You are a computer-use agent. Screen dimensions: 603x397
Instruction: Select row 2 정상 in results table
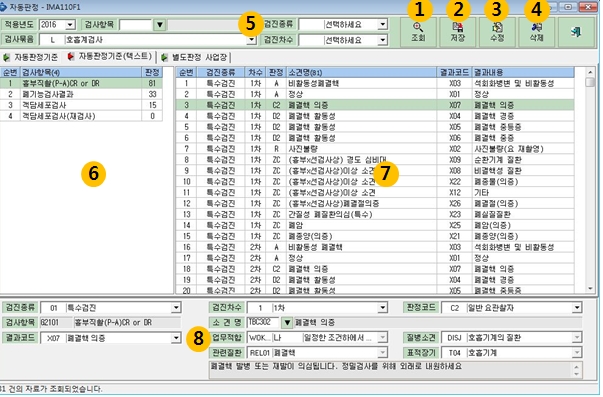click(375, 94)
